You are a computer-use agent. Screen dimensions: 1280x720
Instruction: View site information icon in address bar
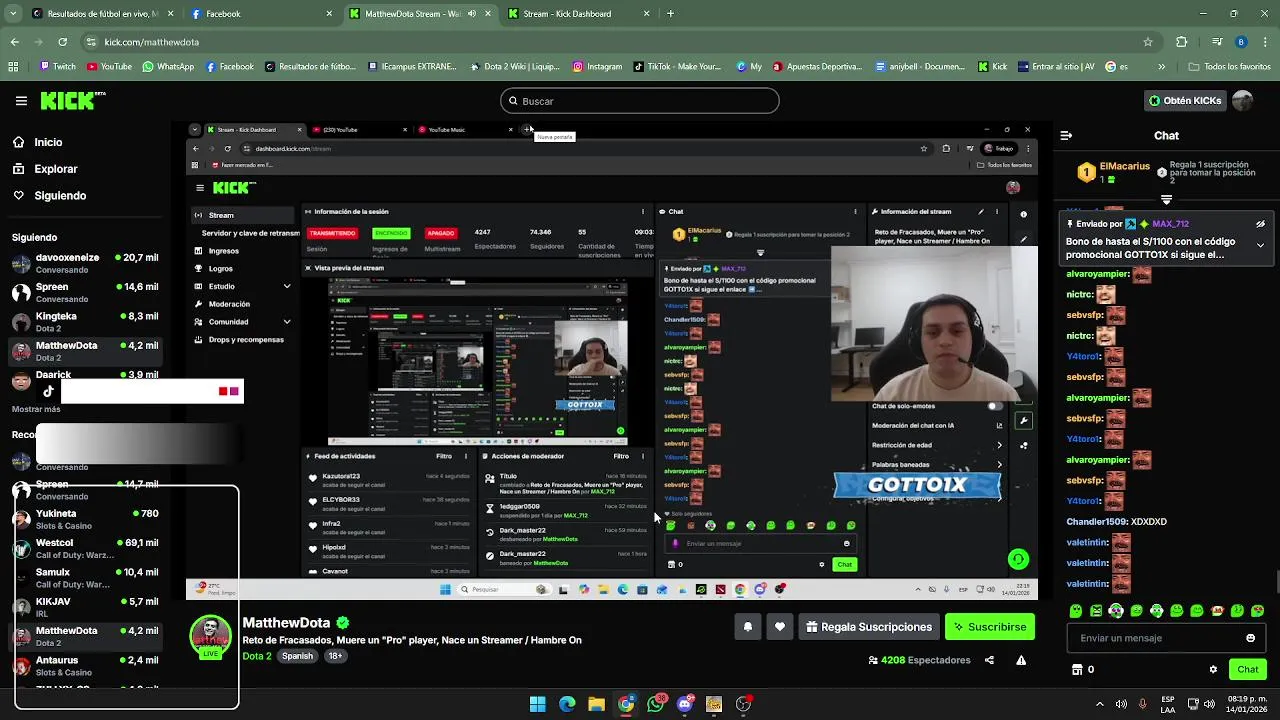click(91, 42)
